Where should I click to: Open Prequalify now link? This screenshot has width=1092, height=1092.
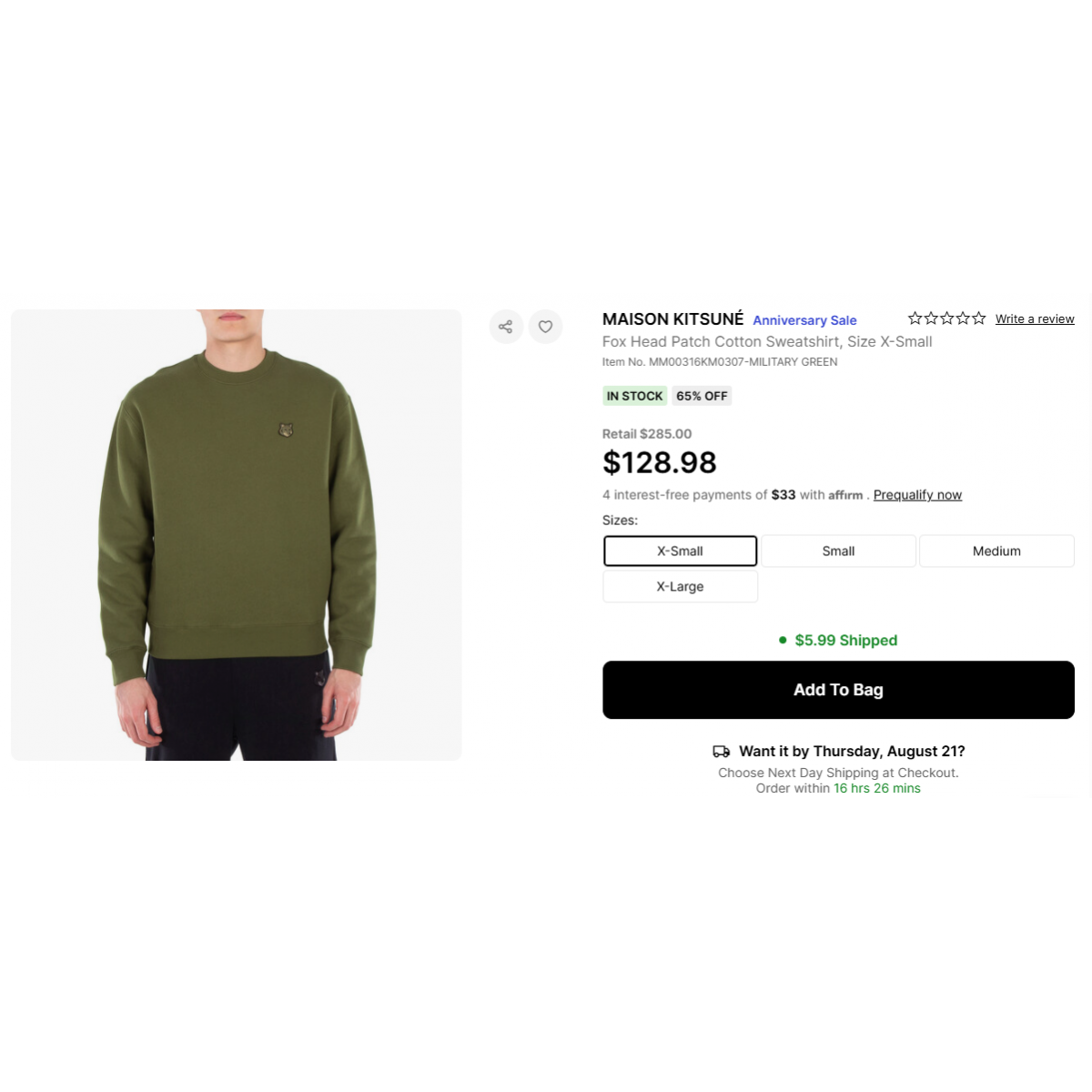click(917, 495)
